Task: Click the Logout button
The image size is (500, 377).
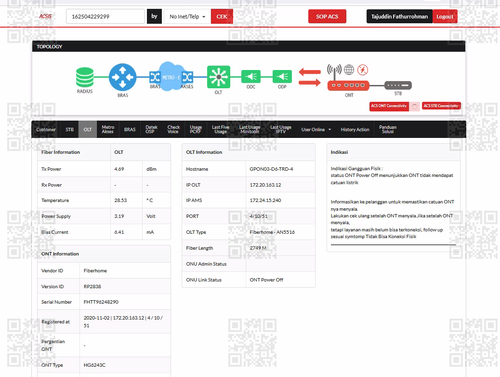Action: coord(445,16)
